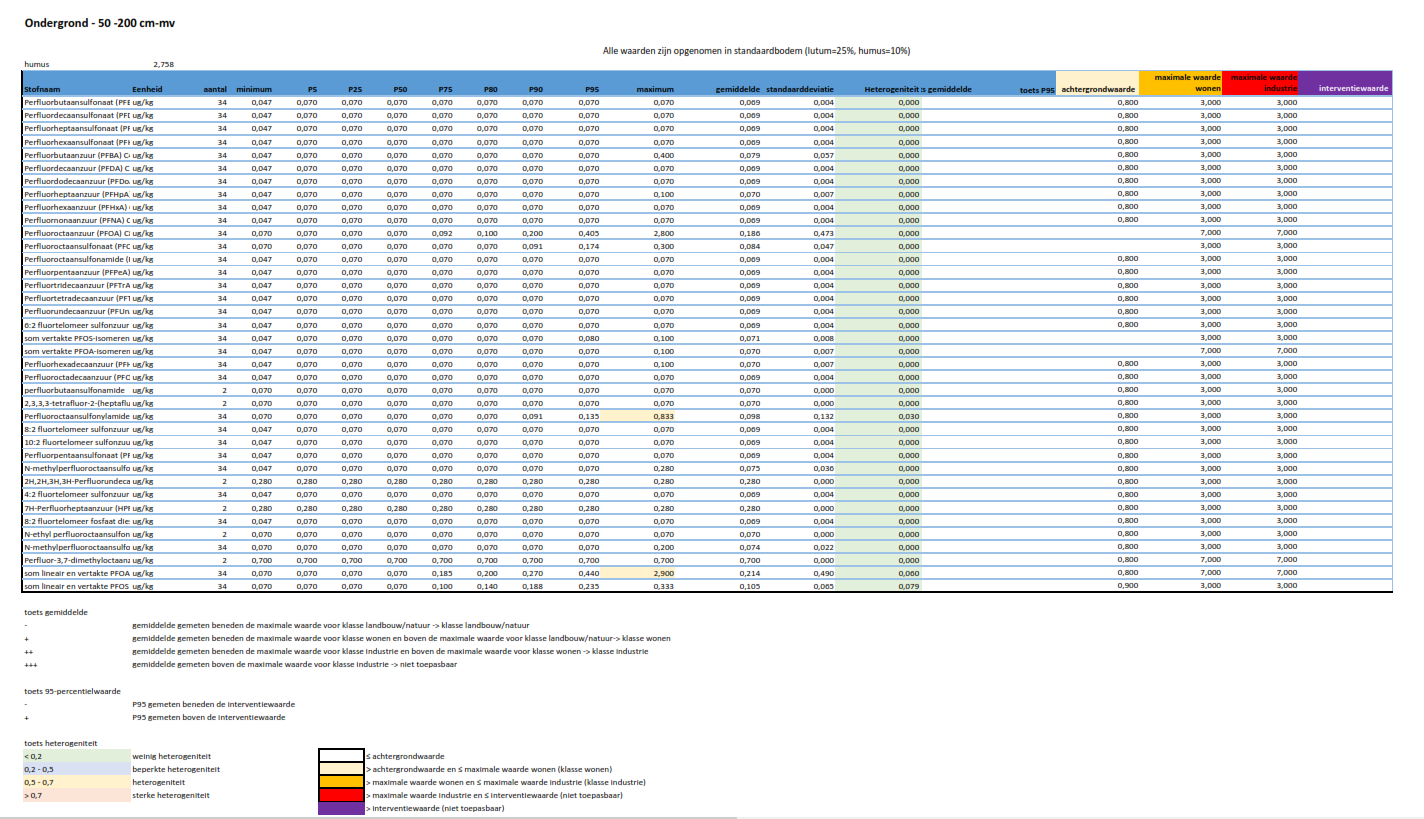Click the 'Perfluorbutaanzuur (PFBA)' row name
Viewport: 1424px width, 819px height.
point(77,155)
